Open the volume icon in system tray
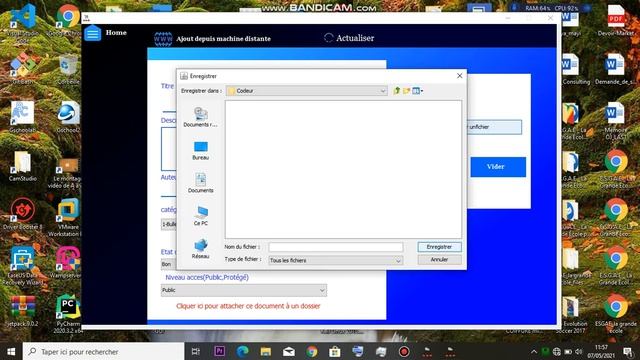The width and height of the screenshot is (640, 360). [x=579, y=351]
